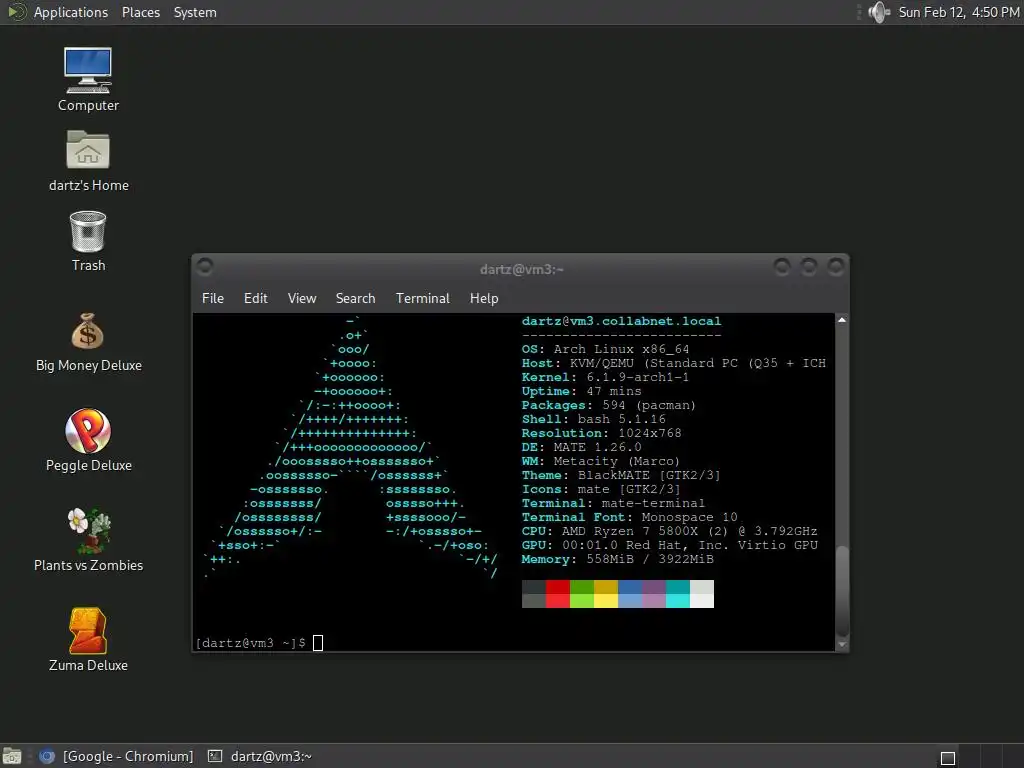Open the terminal View menu

coord(302,298)
